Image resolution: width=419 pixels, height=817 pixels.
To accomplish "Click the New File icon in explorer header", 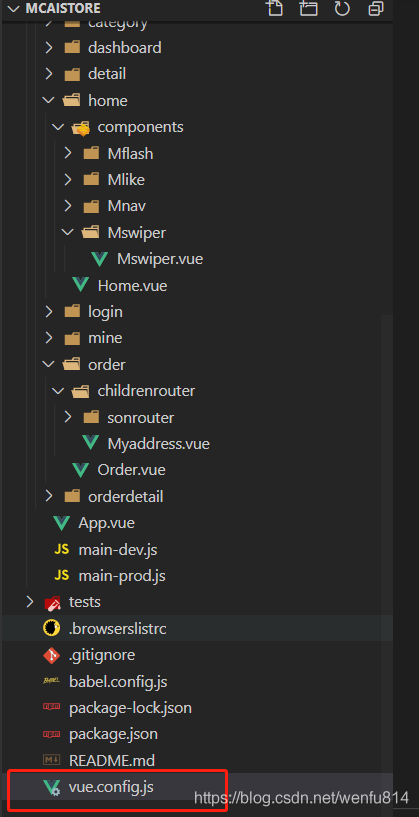I will 274,8.
